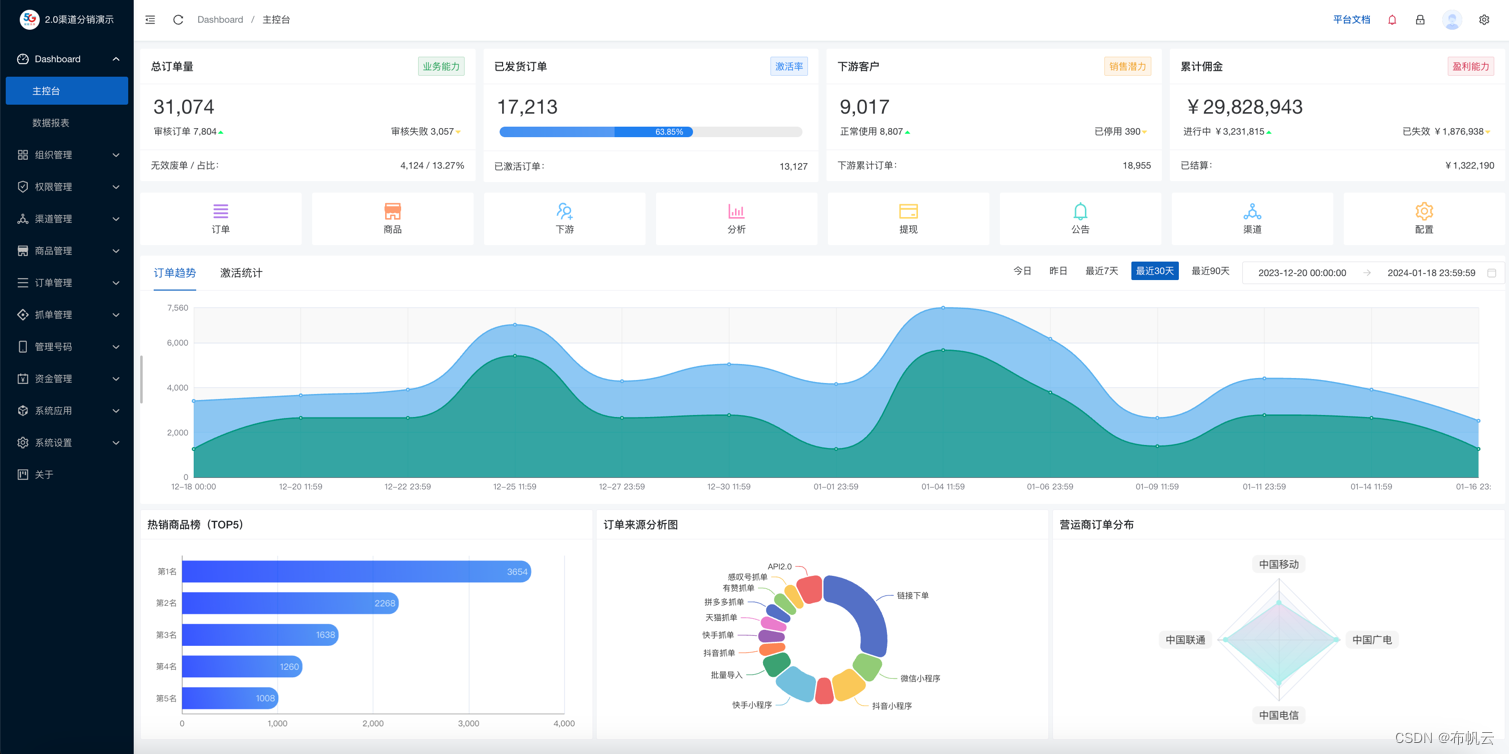Open the 订单 shortcut card
This screenshot has height=754, width=1509.
(x=221, y=218)
